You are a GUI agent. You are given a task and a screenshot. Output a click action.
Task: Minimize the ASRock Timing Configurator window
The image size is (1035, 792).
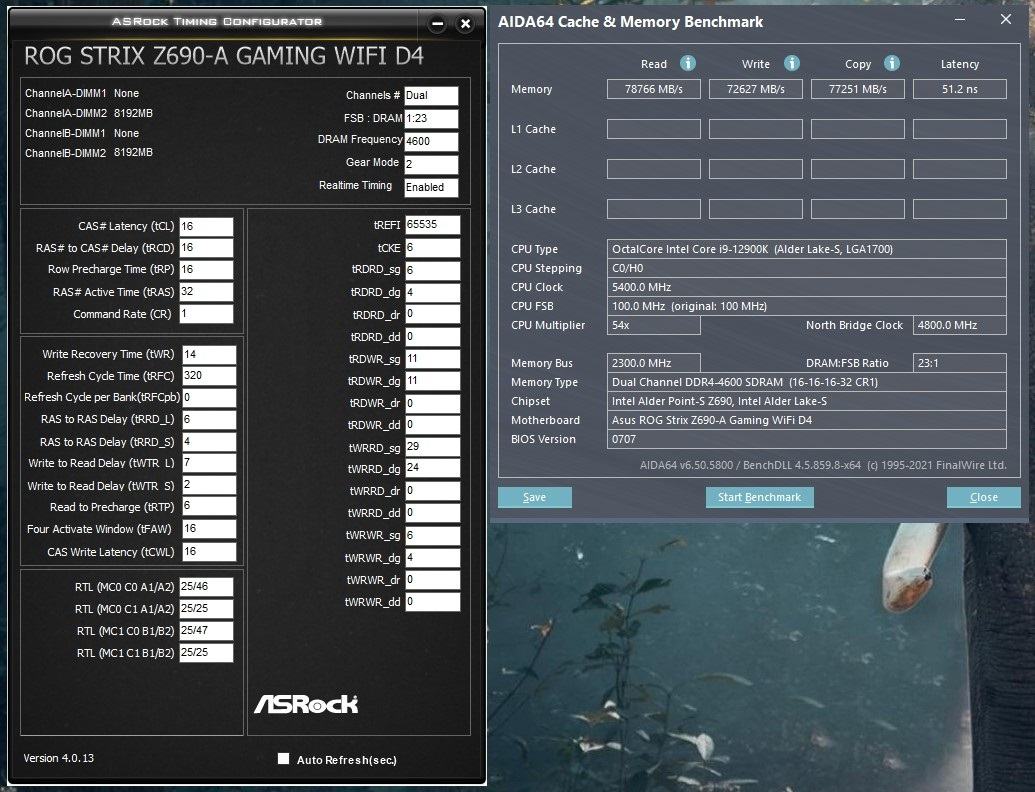[x=437, y=24]
